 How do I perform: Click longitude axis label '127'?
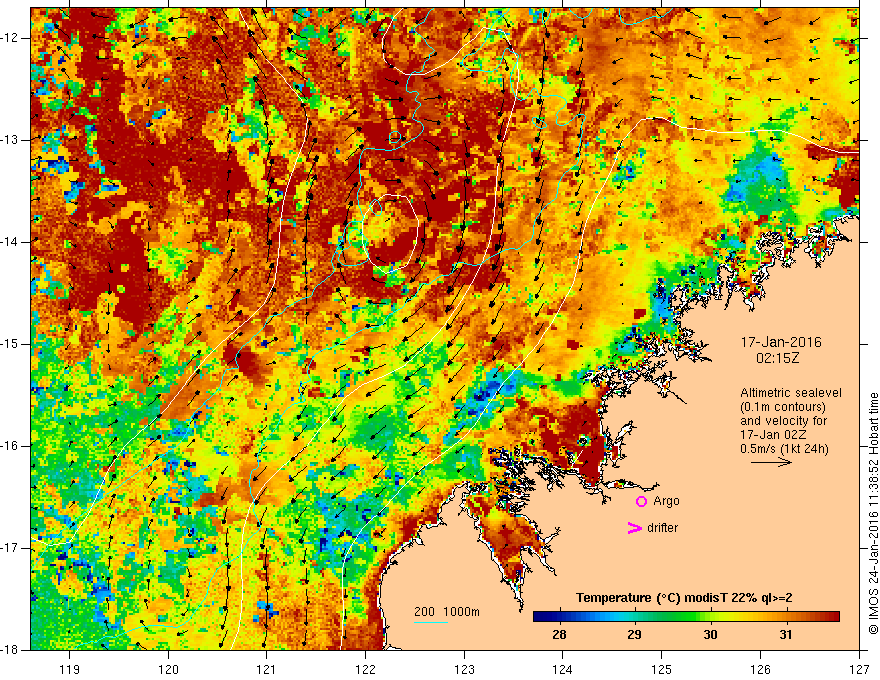[859, 669]
